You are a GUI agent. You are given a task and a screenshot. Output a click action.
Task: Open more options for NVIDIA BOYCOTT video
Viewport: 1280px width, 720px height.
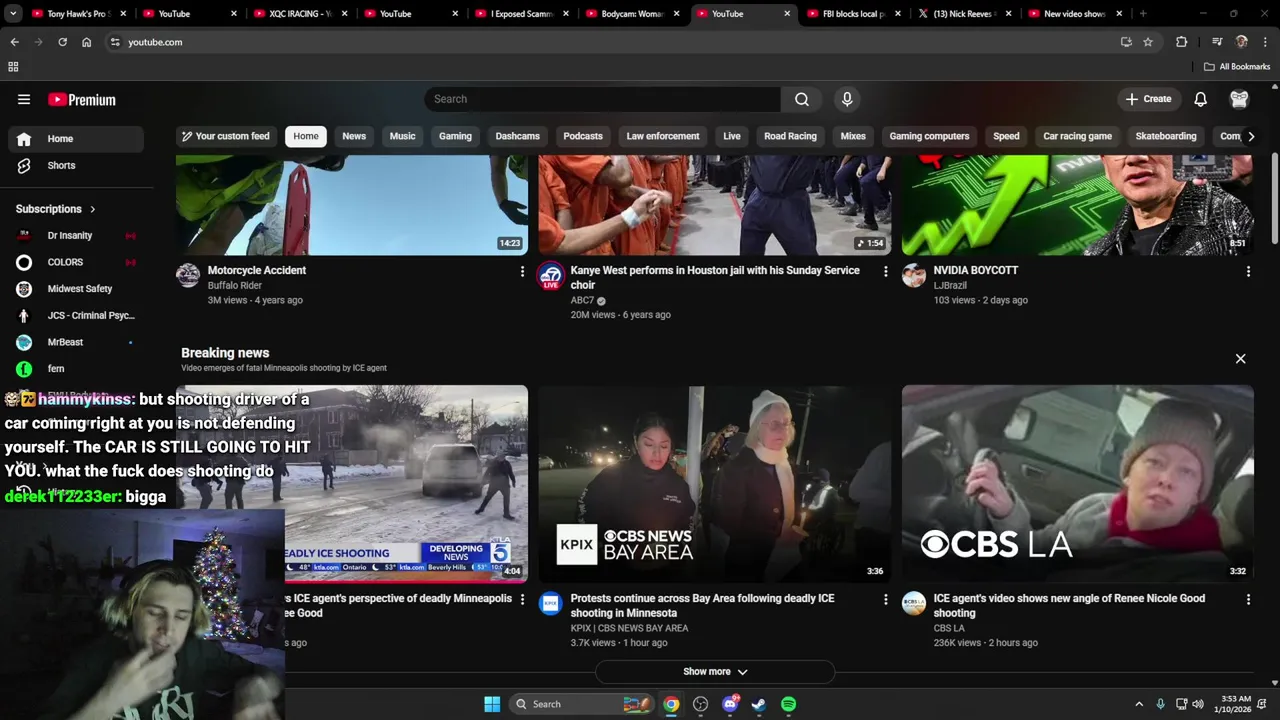click(x=1248, y=271)
